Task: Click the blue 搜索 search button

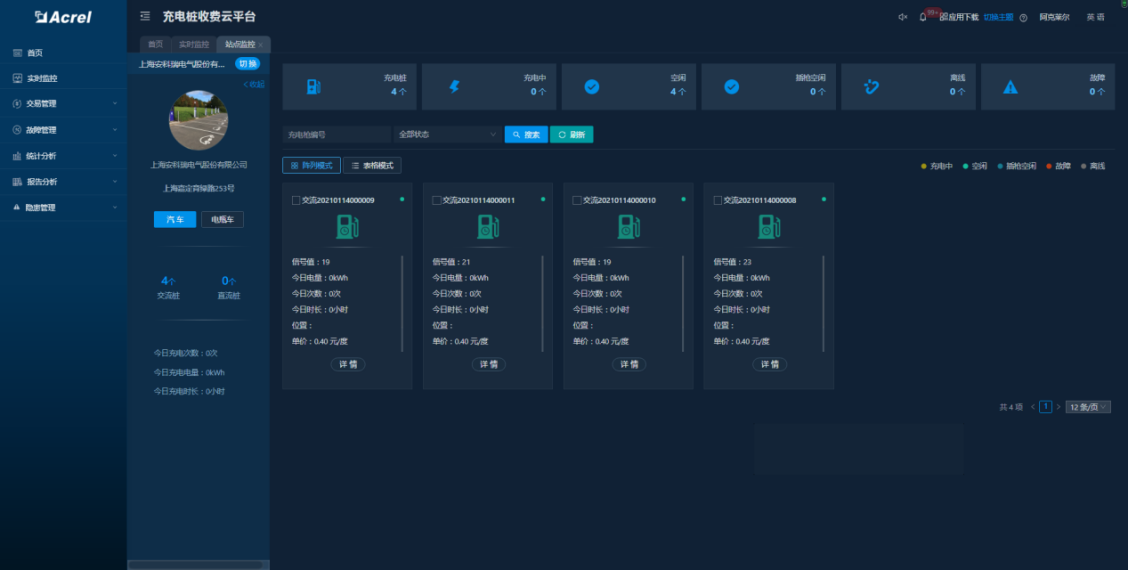Action: (526, 134)
